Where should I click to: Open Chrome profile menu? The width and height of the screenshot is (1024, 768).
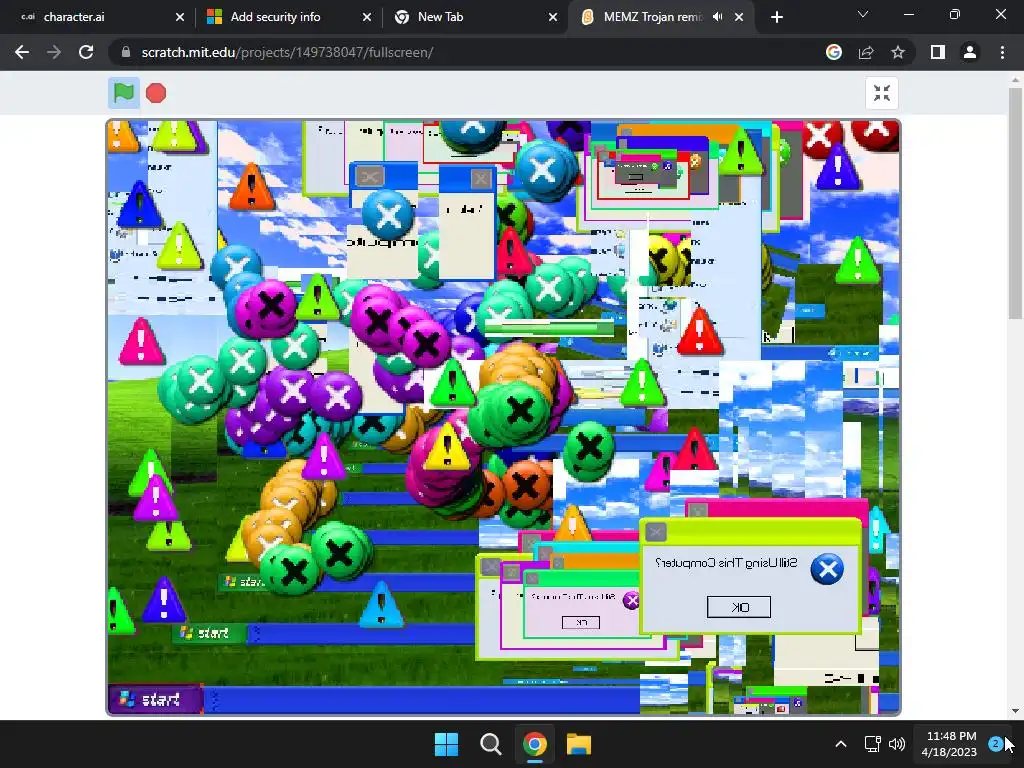point(970,52)
